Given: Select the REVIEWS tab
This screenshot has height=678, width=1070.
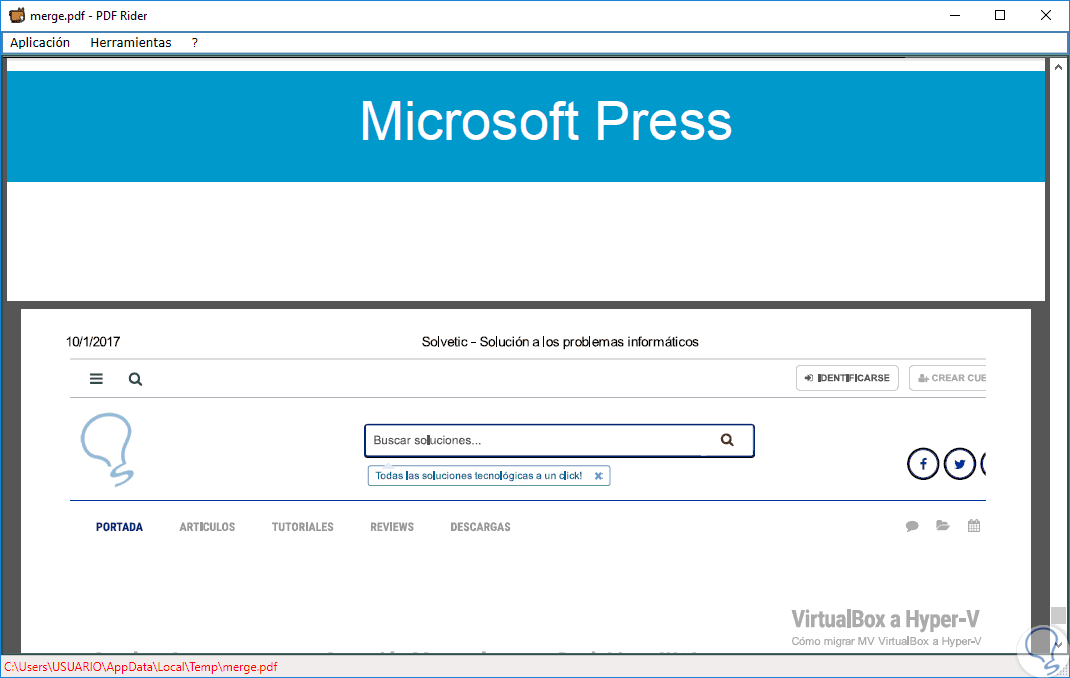Looking at the screenshot, I should (x=392, y=527).
